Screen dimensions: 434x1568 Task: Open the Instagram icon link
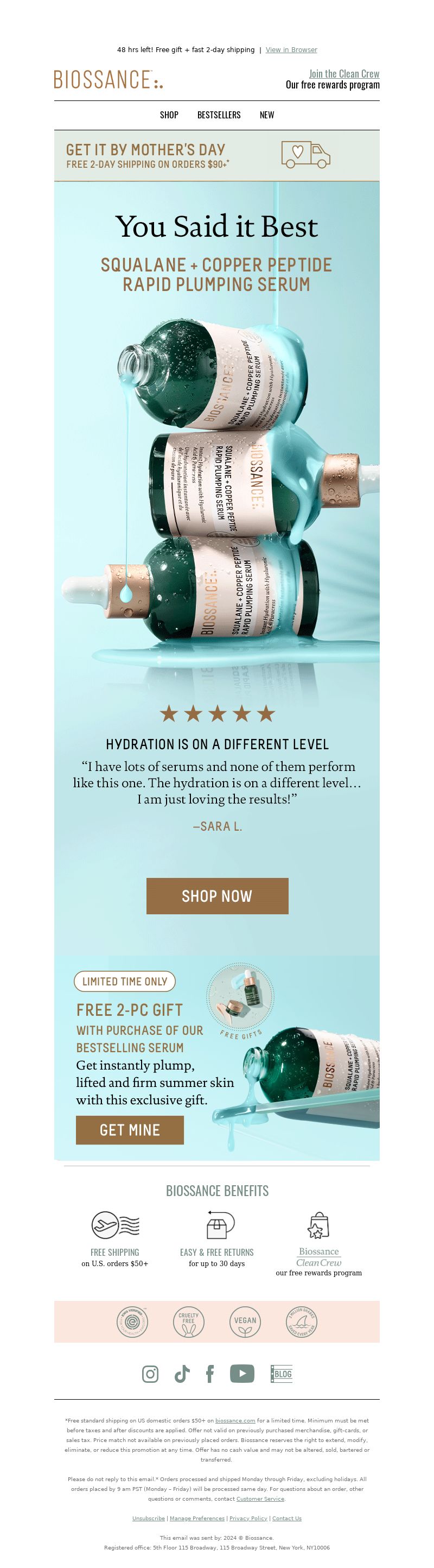pos(150,1374)
